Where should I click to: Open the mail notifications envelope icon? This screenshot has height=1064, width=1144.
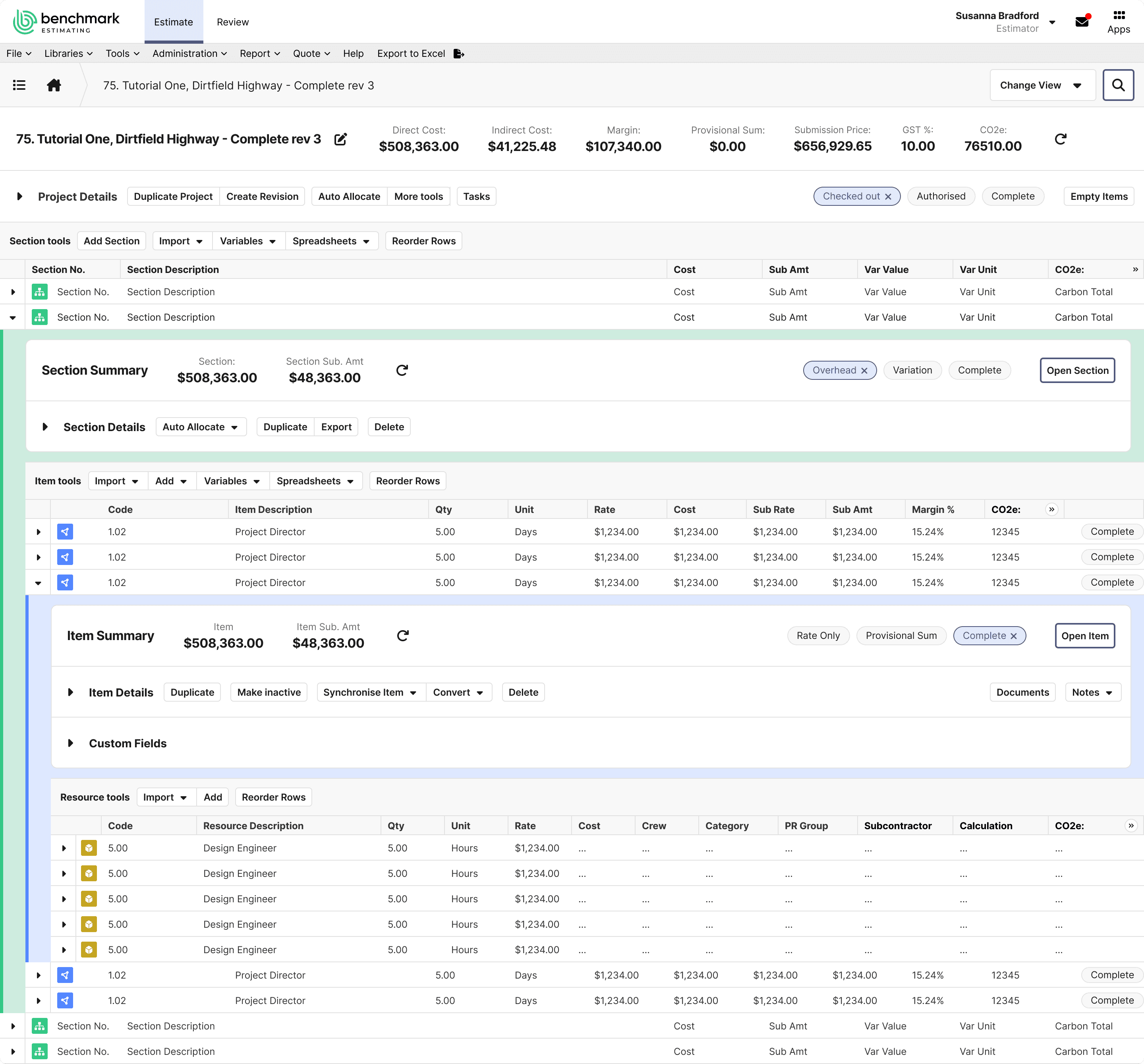(x=1082, y=22)
